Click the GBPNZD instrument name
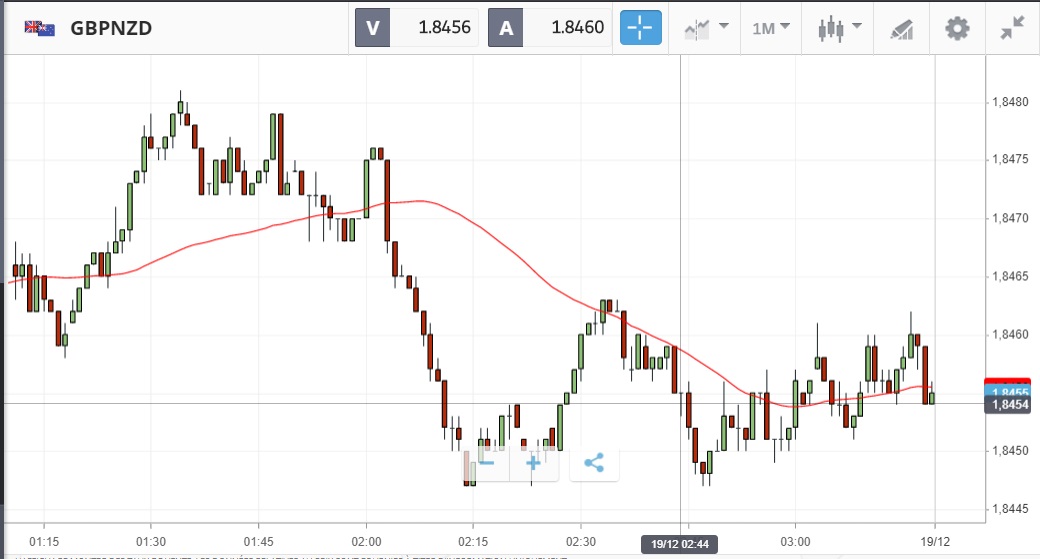The image size is (1040, 559). click(x=111, y=28)
